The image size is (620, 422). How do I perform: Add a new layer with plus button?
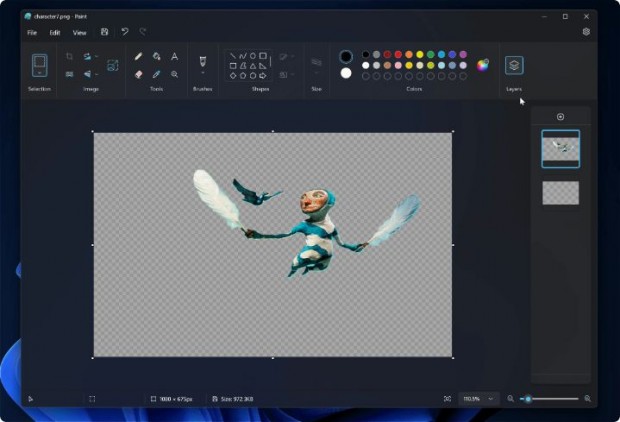560,117
